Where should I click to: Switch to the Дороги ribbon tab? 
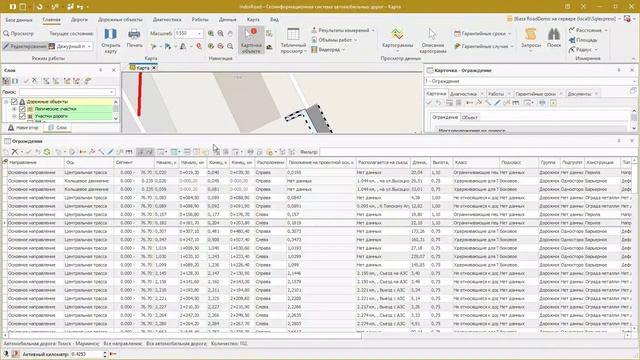79,20
